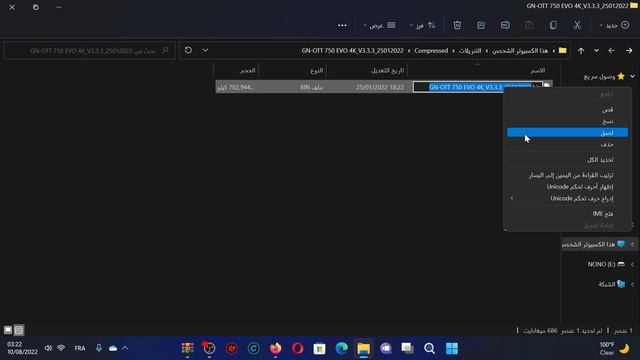Choose تحديد الكل (Select all) in context menu
Image resolution: width=640 pixels, height=360 pixels.
click(567, 160)
